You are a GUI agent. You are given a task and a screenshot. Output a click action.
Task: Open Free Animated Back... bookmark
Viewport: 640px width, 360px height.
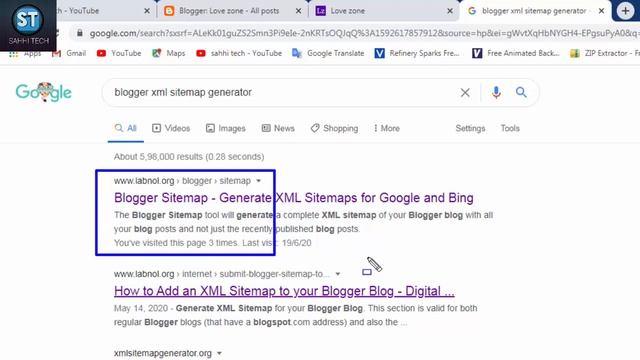[x=516, y=53]
